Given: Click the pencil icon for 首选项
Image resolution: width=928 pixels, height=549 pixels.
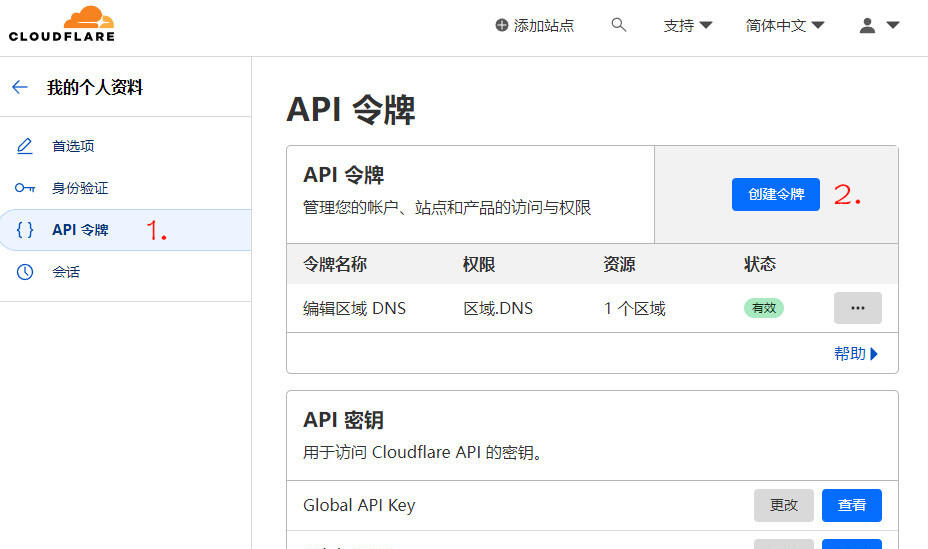Looking at the screenshot, I should click(x=24, y=146).
